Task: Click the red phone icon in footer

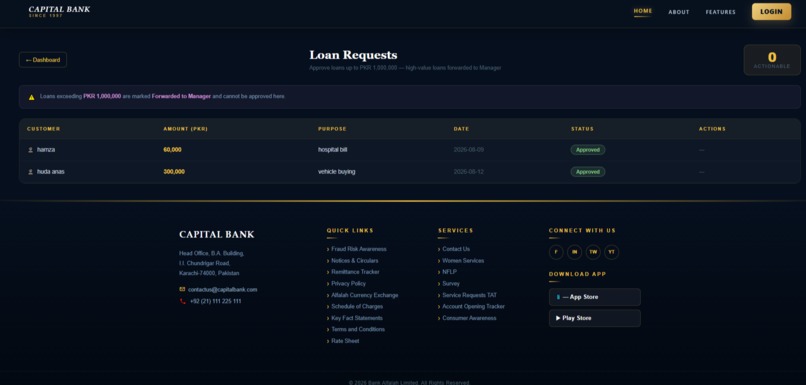Action: point(182,301)
